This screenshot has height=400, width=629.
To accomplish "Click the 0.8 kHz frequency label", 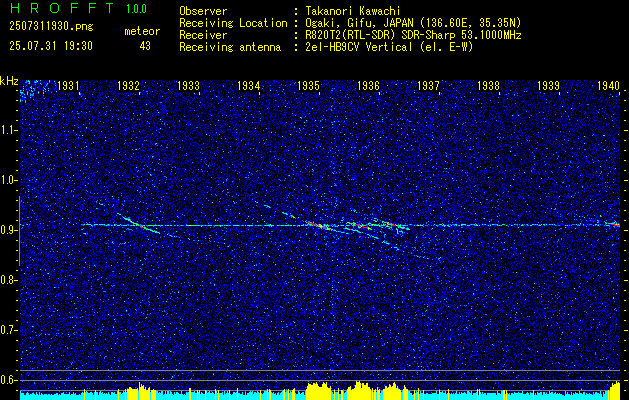I will (x=8, y=280).
